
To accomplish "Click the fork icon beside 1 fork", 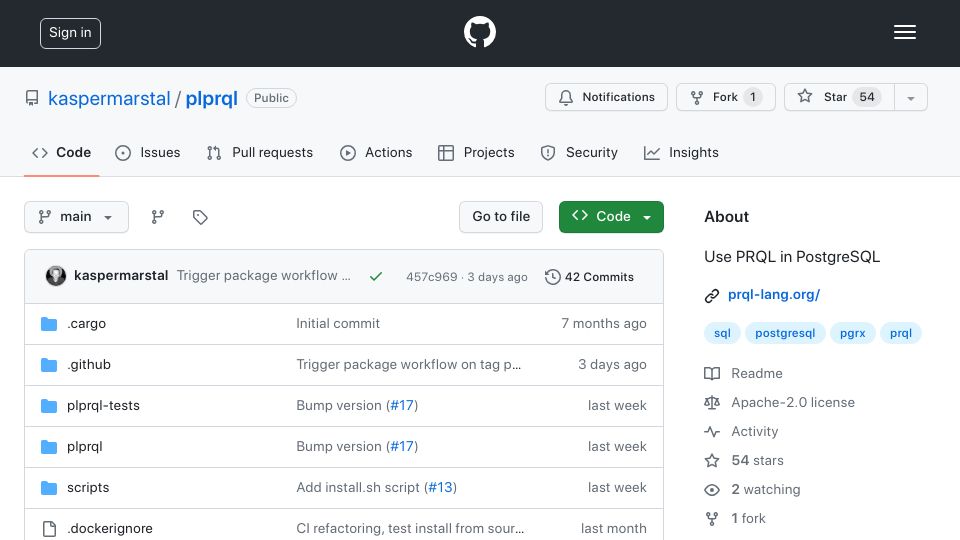I will (x=712, y=519).
